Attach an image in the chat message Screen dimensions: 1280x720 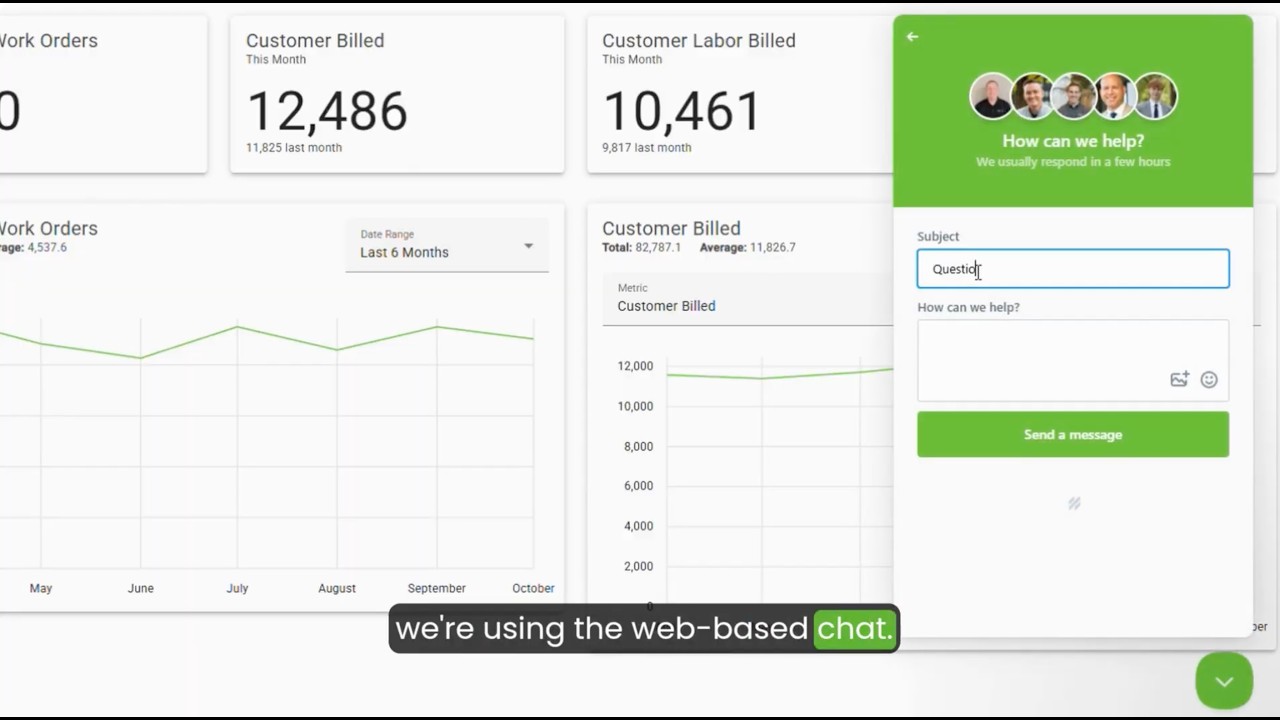coord(1179,379)
